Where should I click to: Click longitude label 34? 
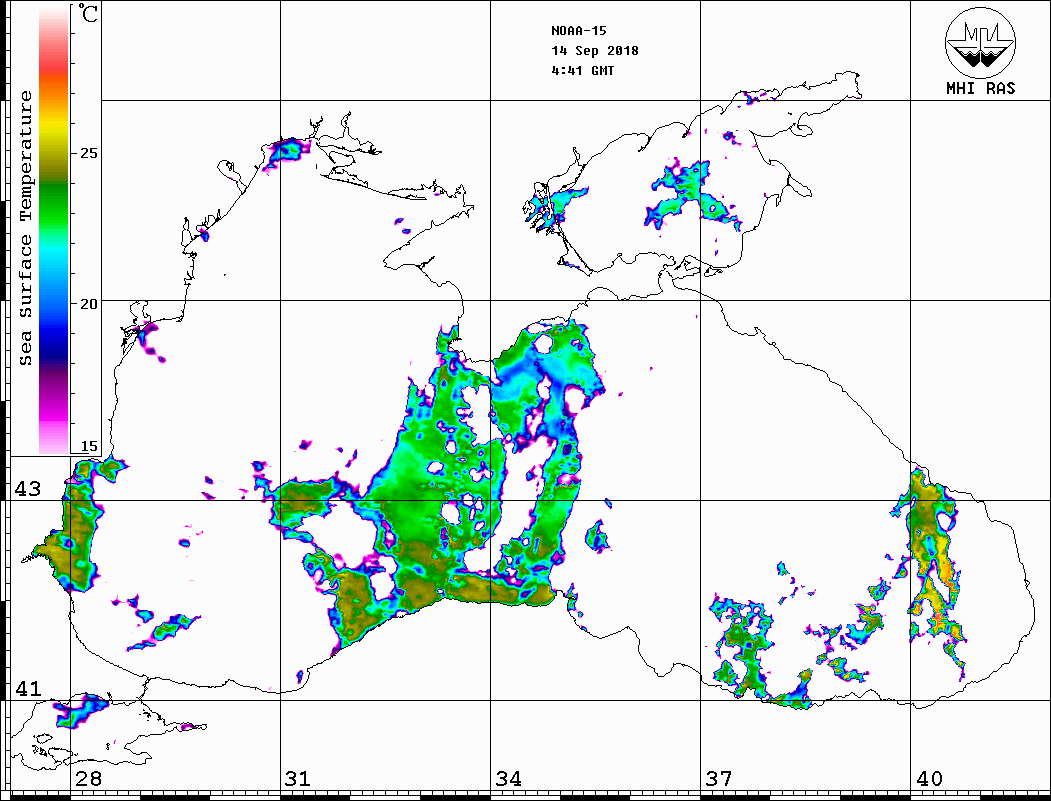(509, 779)
